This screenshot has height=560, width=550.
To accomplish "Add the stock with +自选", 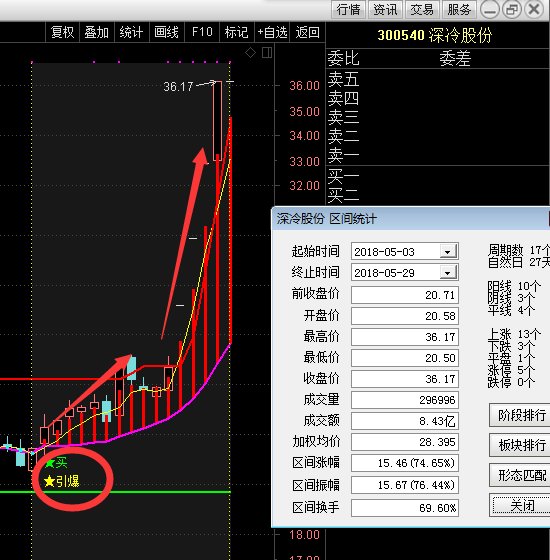I will [272, 32].
